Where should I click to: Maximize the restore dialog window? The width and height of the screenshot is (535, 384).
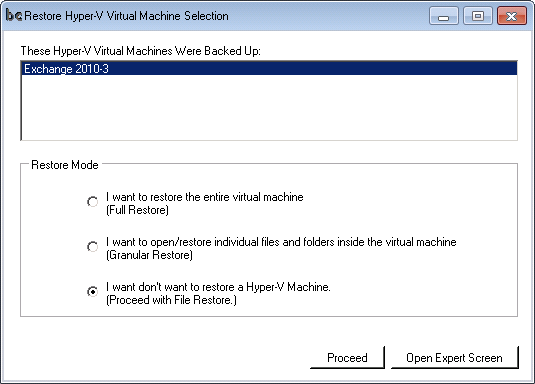[x=478, y=16]
